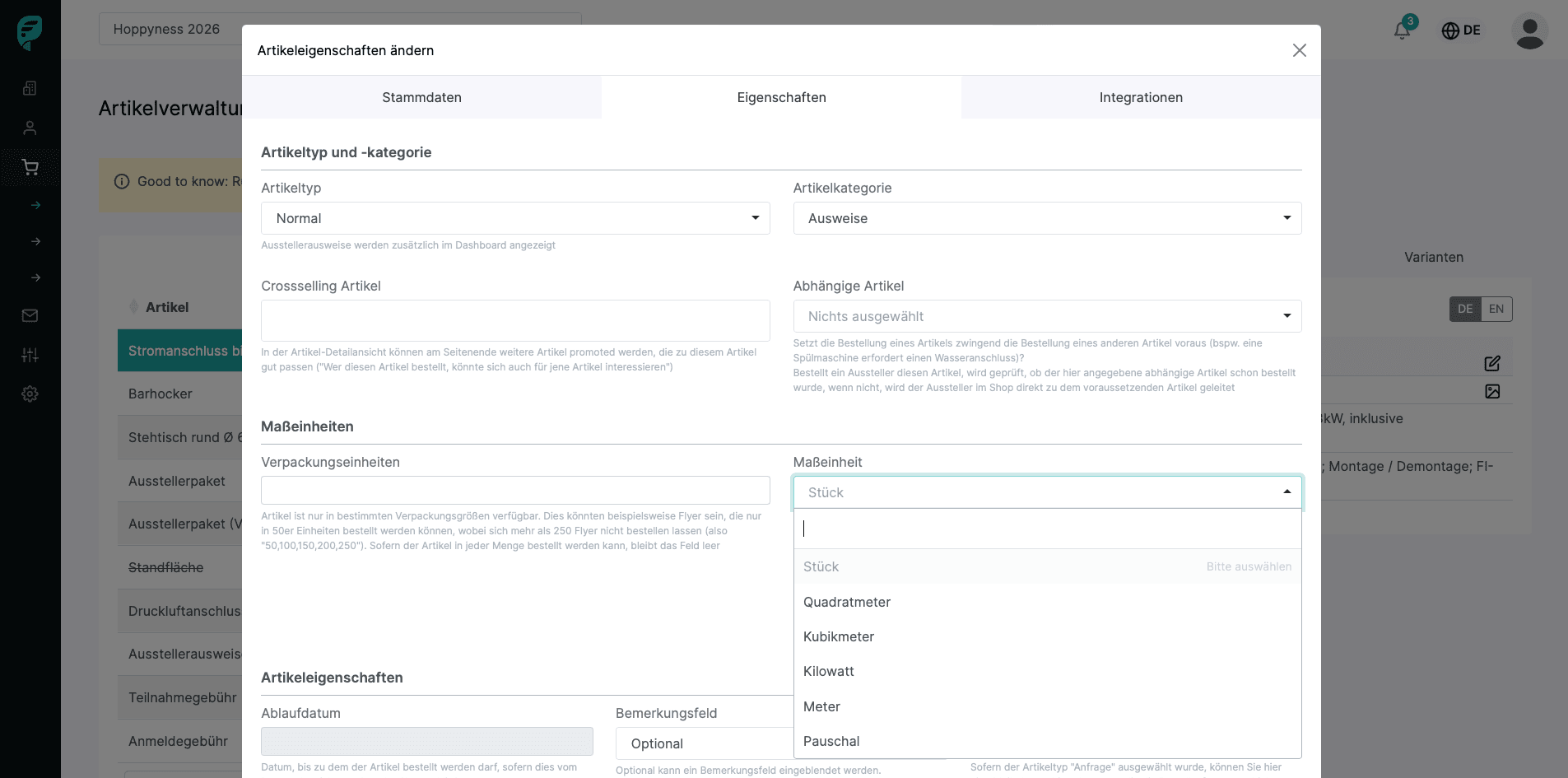Click the Verpackungseinheiten input field
This screenshot has height=778, width=1568.
515,491
